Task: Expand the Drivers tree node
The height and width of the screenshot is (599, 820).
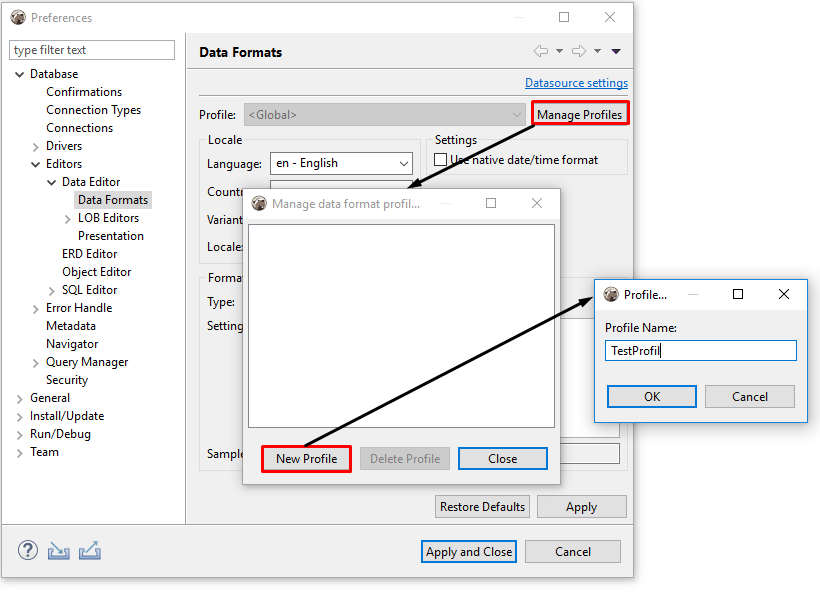Action: (x=34, y=145)
